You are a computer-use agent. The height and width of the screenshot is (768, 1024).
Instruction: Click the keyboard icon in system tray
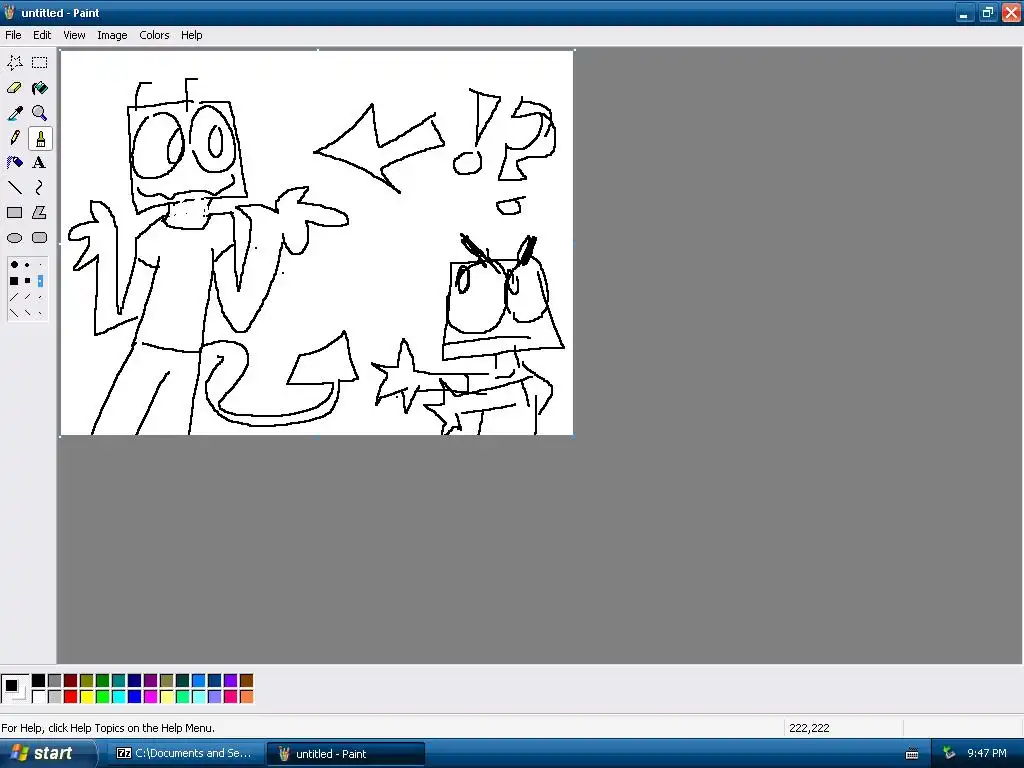[x=912, y=754]
